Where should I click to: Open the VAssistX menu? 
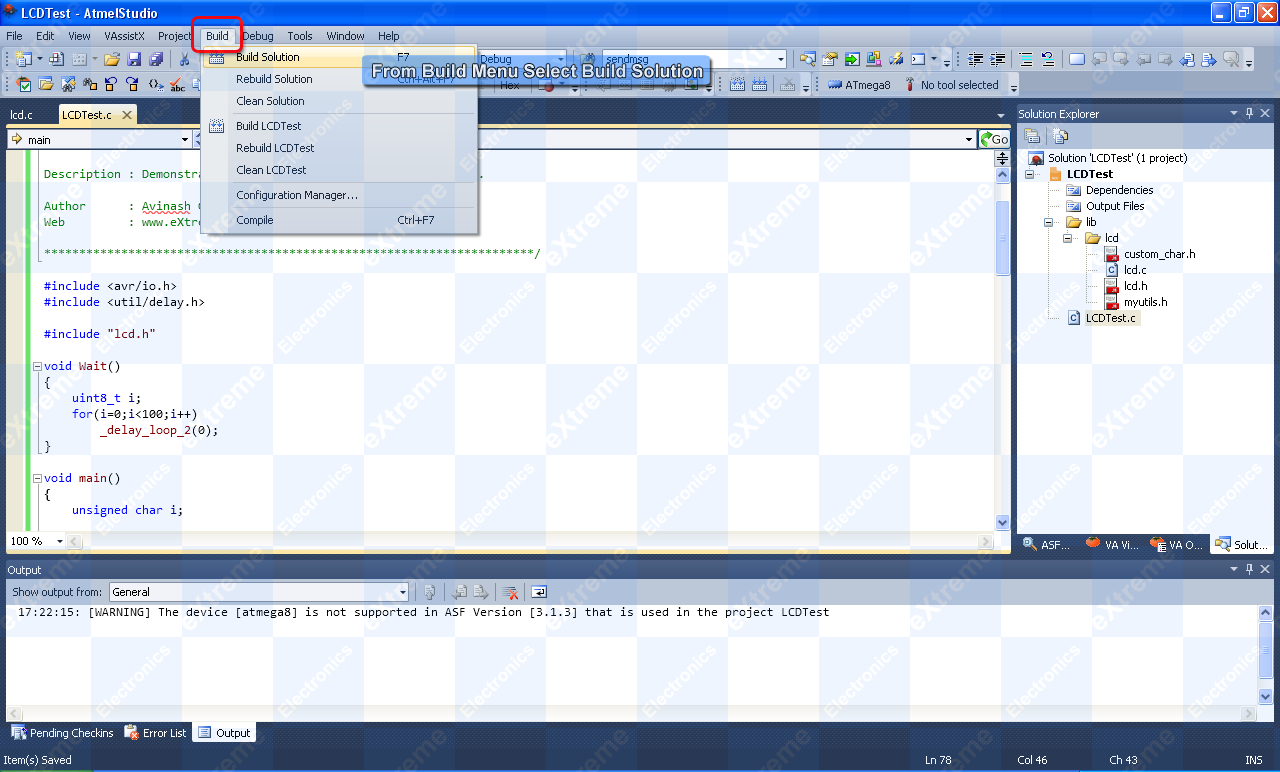124,36
